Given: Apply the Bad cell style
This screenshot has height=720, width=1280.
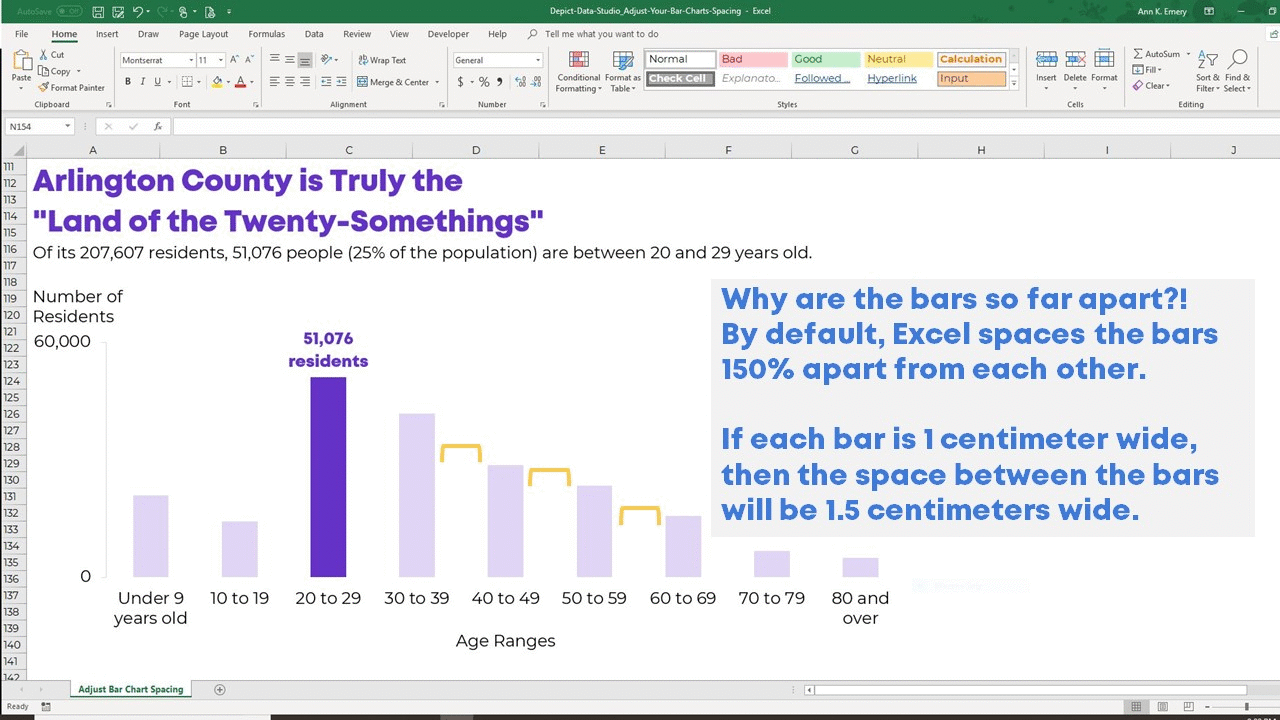Looking at the screenshot, I should (753, 58).
